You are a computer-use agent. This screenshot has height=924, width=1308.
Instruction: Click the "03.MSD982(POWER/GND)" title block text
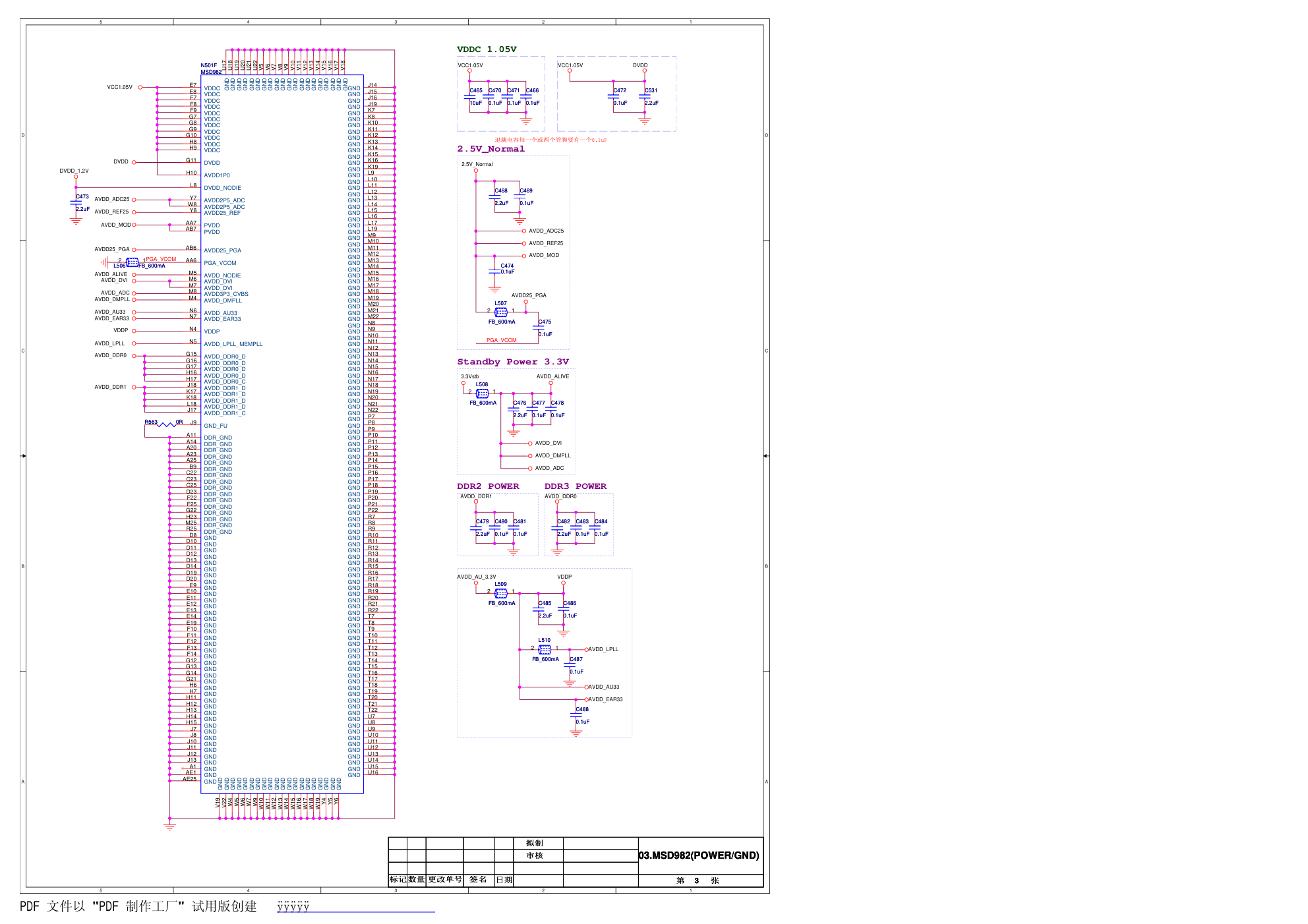(x=699, y=855)
